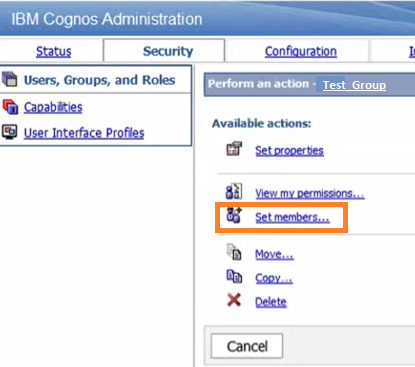Click the red X Delete icon
The width and height of the screenshot is (415, 367).
234,300
